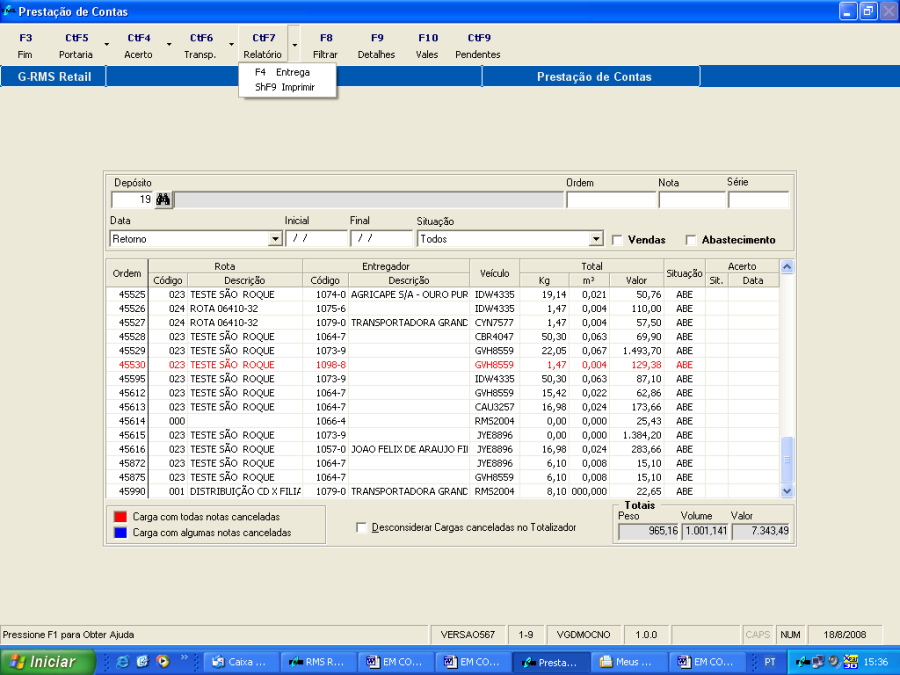Expand the CtF5 Portaria dropdown arrow
900x675 pixels.
[x=107, y=44]
